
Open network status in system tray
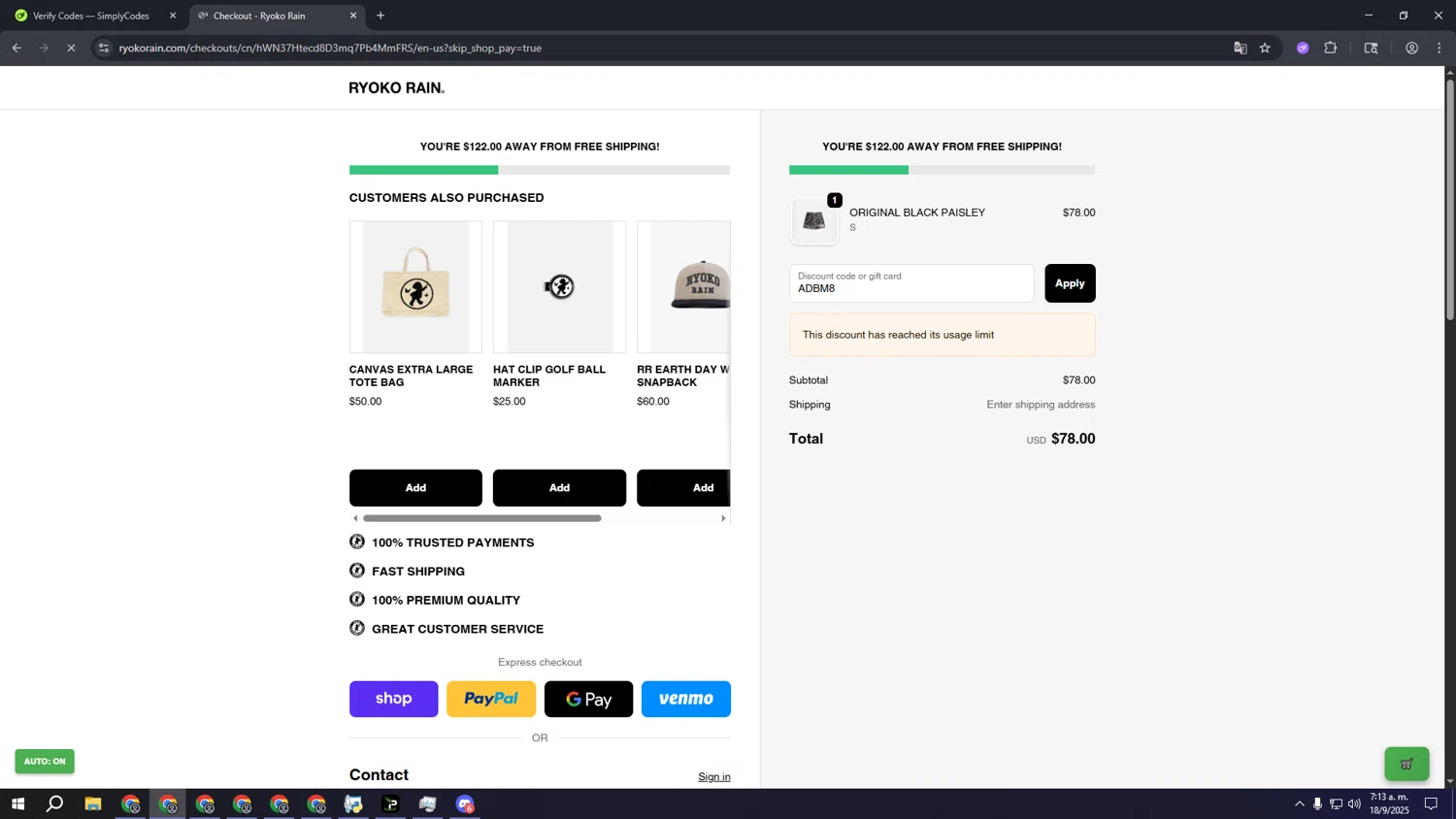[1336, 804]
